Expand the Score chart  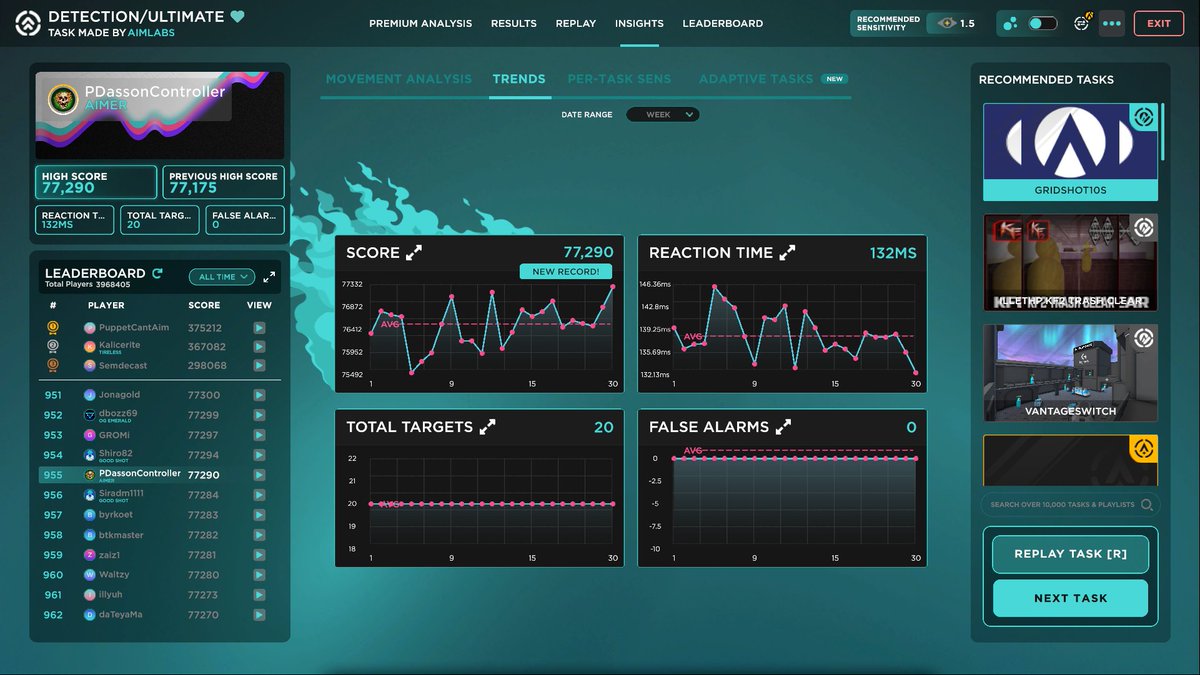414,253
